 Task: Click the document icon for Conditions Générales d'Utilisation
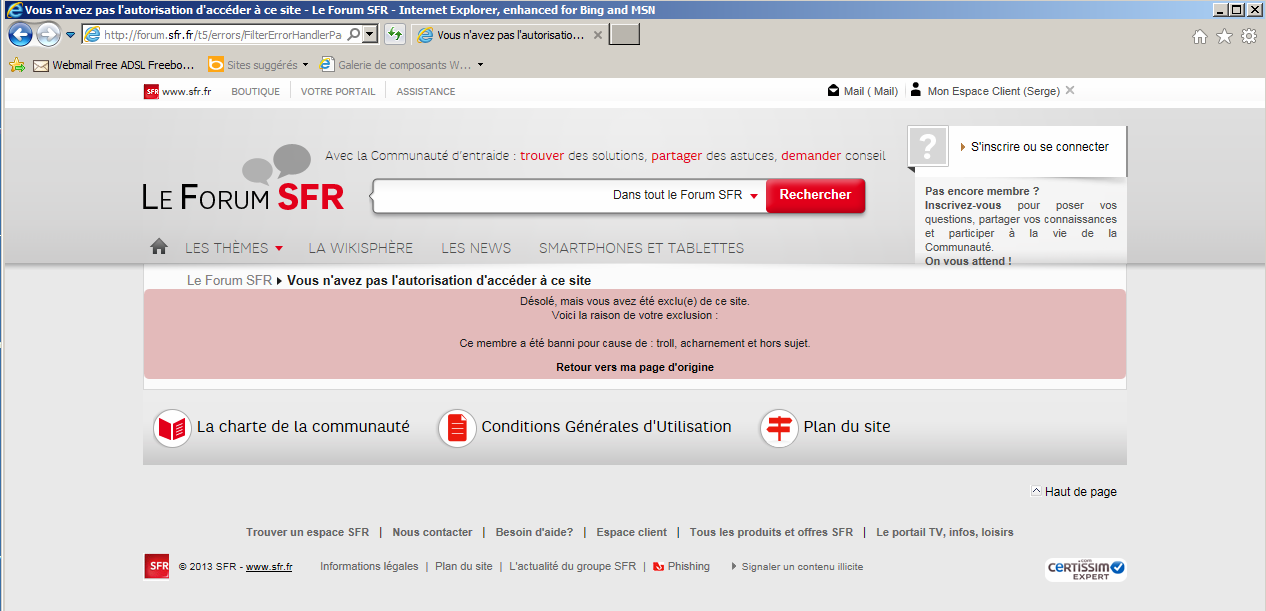pyautogui.click(x=456, y=425)
